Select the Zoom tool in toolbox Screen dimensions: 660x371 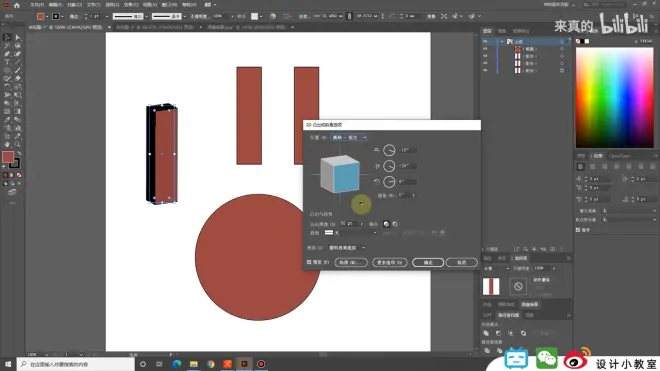click(18, 144)
